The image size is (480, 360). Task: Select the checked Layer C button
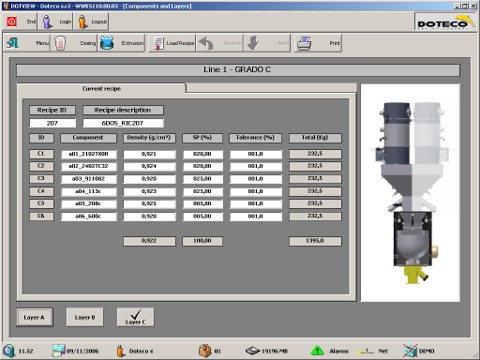(135, 317)
